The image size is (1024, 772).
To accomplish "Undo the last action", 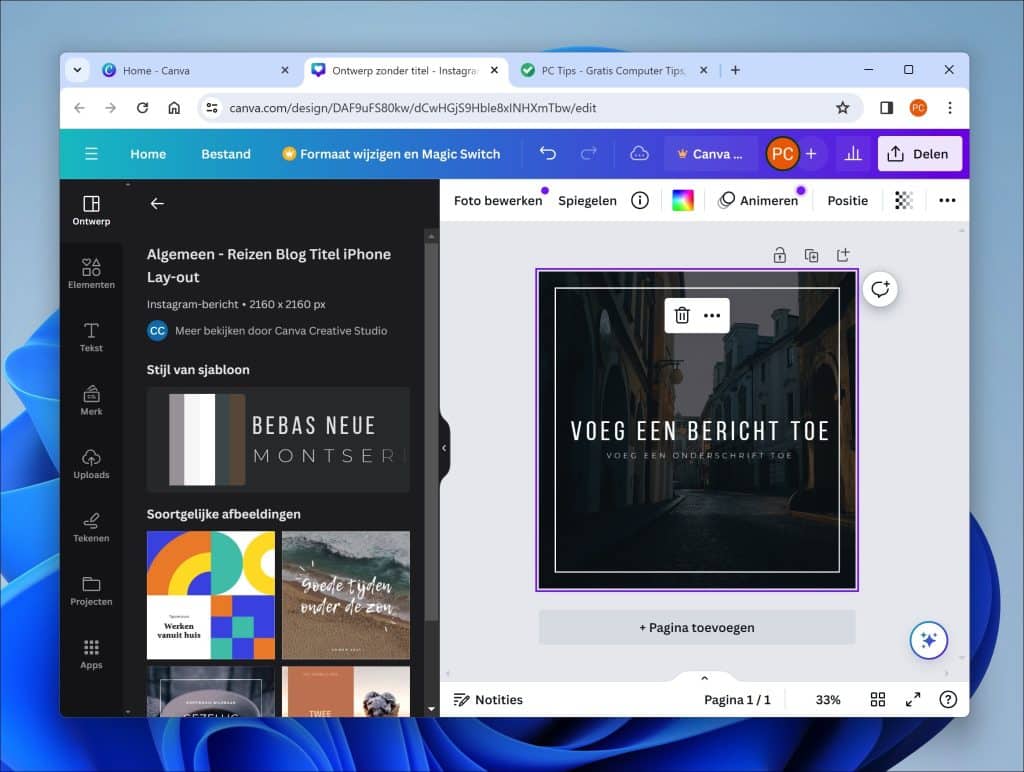I will pyautogui.click(x=547, y=153).
